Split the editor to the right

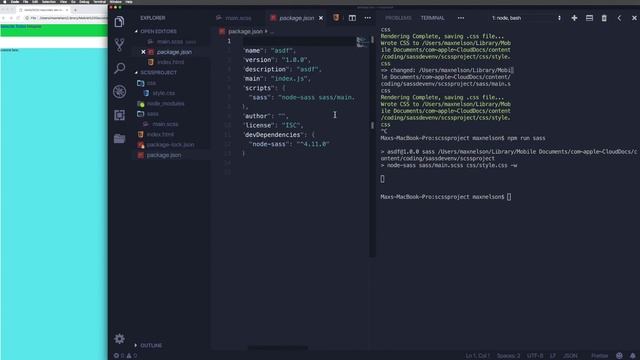(352, 18)
